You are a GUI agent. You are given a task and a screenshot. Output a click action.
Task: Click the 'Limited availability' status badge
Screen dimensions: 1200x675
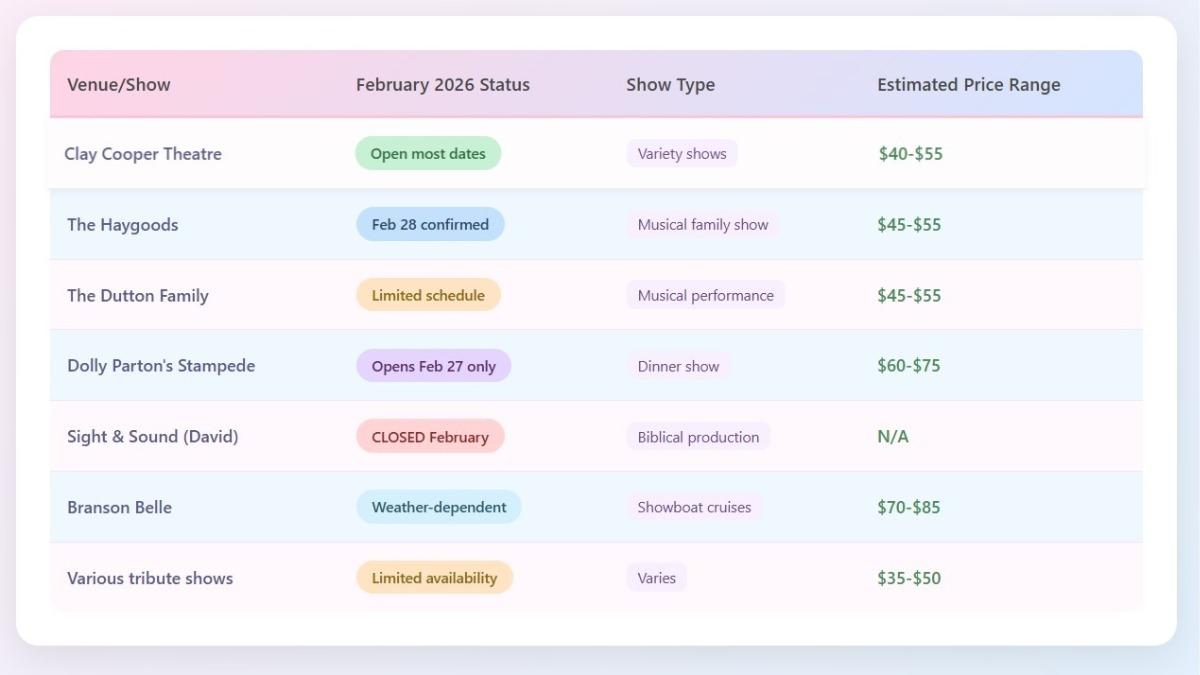point(434,578)
